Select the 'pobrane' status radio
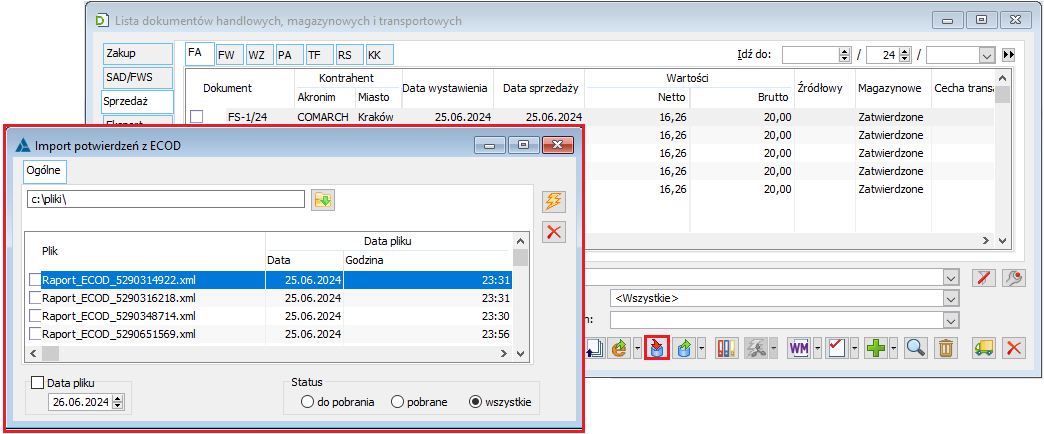The width and height of the screenshot is (1044, 434). tap(397, 402)
